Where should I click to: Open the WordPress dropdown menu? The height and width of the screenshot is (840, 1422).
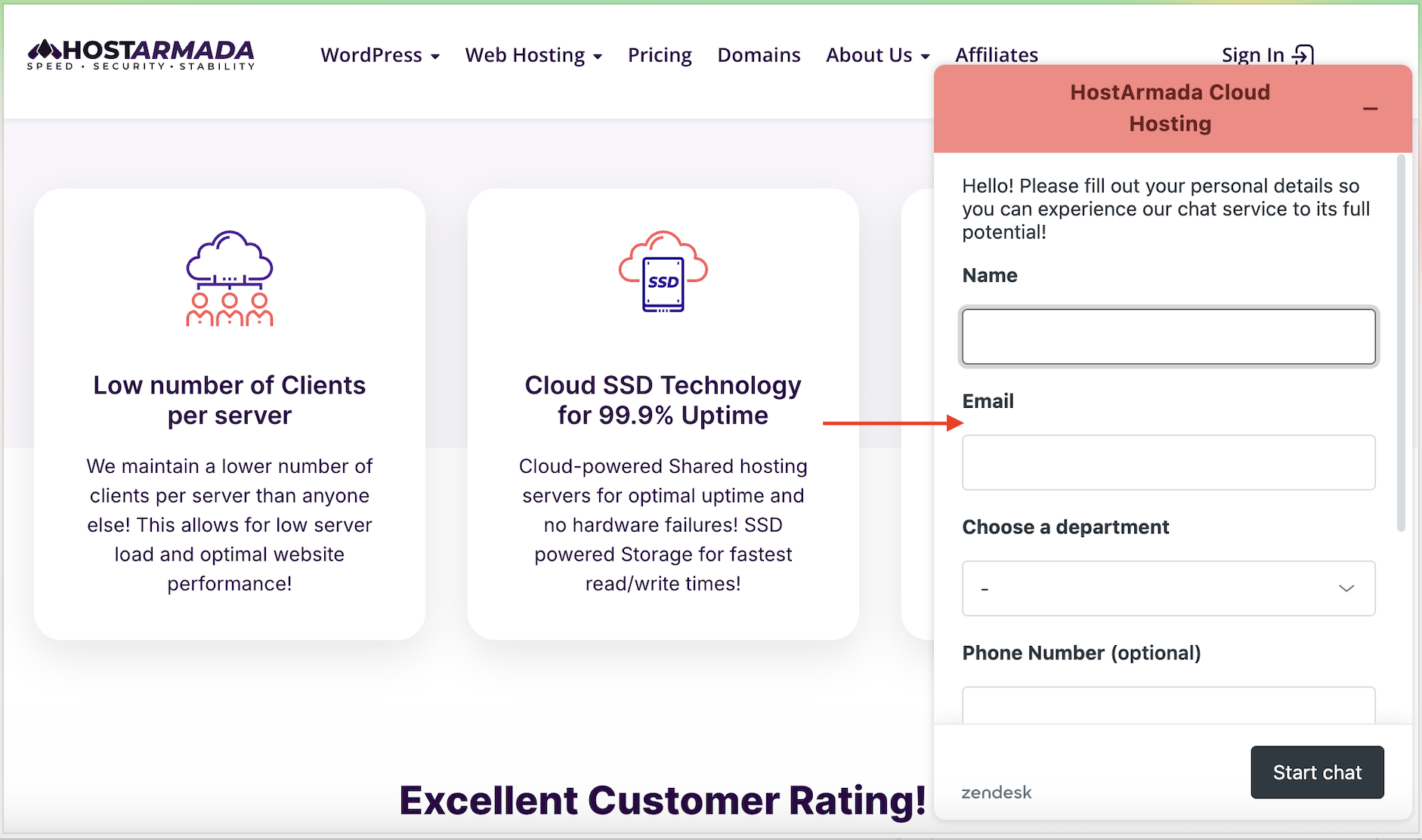coord(379,55)
